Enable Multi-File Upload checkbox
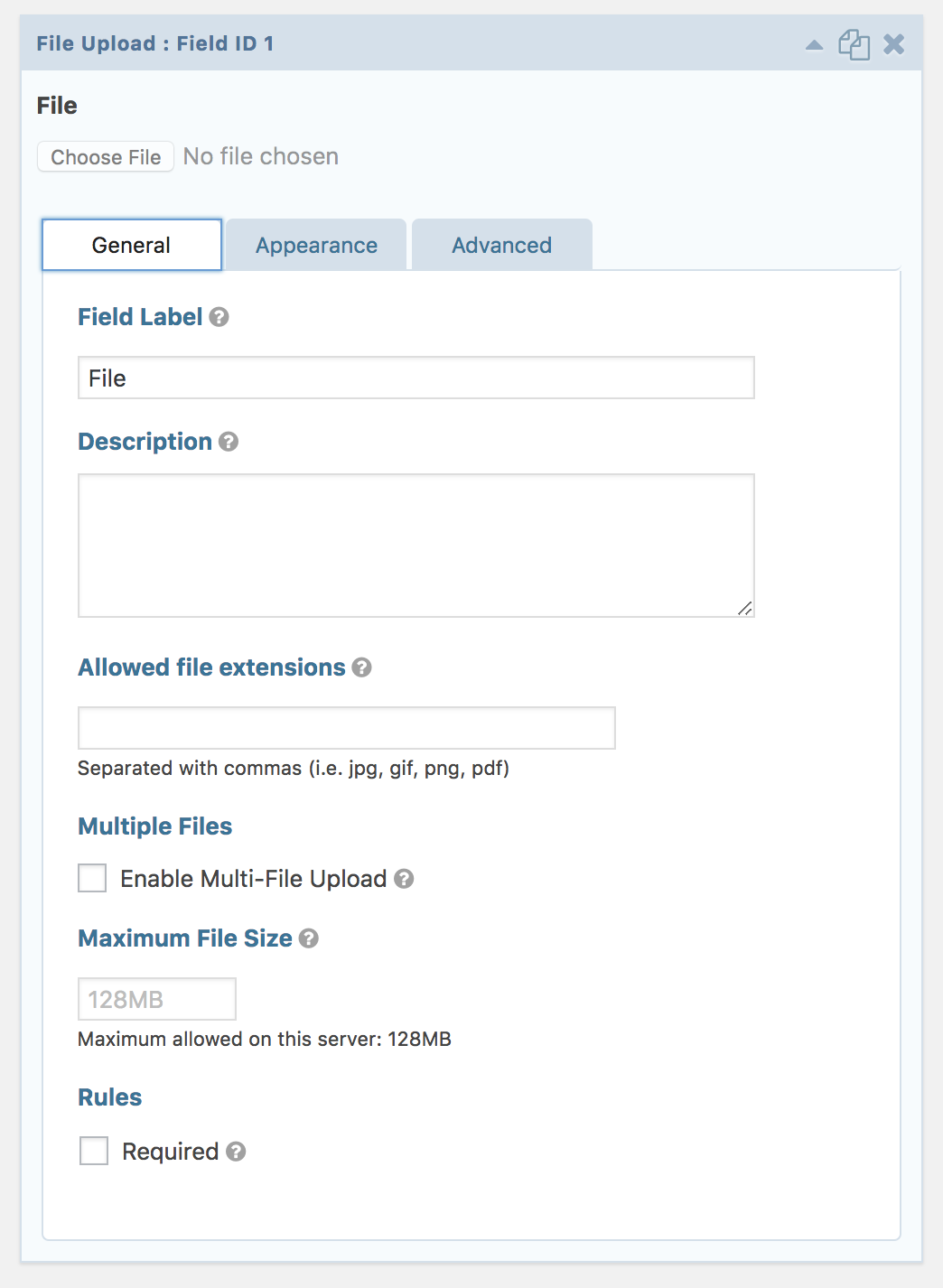 [92, 878]
